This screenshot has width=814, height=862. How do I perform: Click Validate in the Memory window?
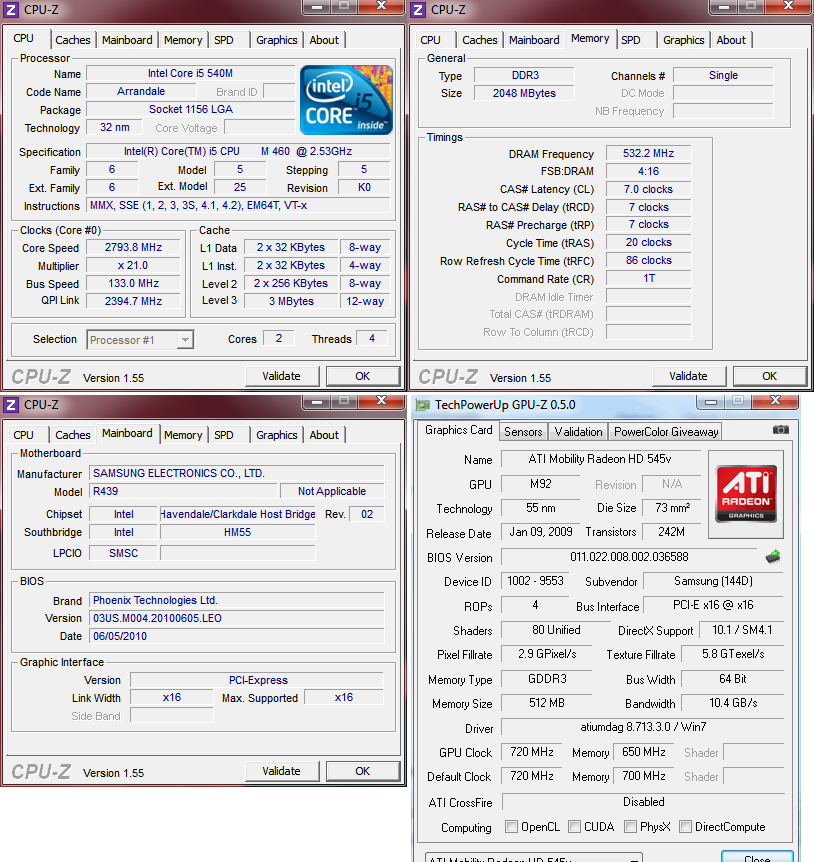[x=688, y=376]
